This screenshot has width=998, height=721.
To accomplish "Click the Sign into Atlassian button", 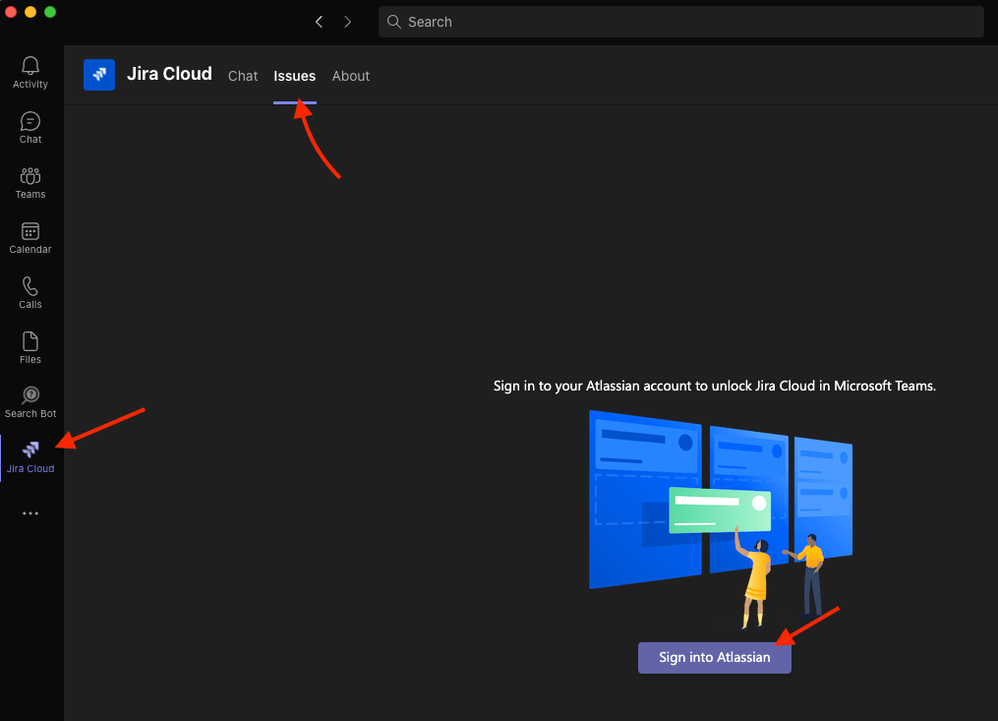I will 714,657.
